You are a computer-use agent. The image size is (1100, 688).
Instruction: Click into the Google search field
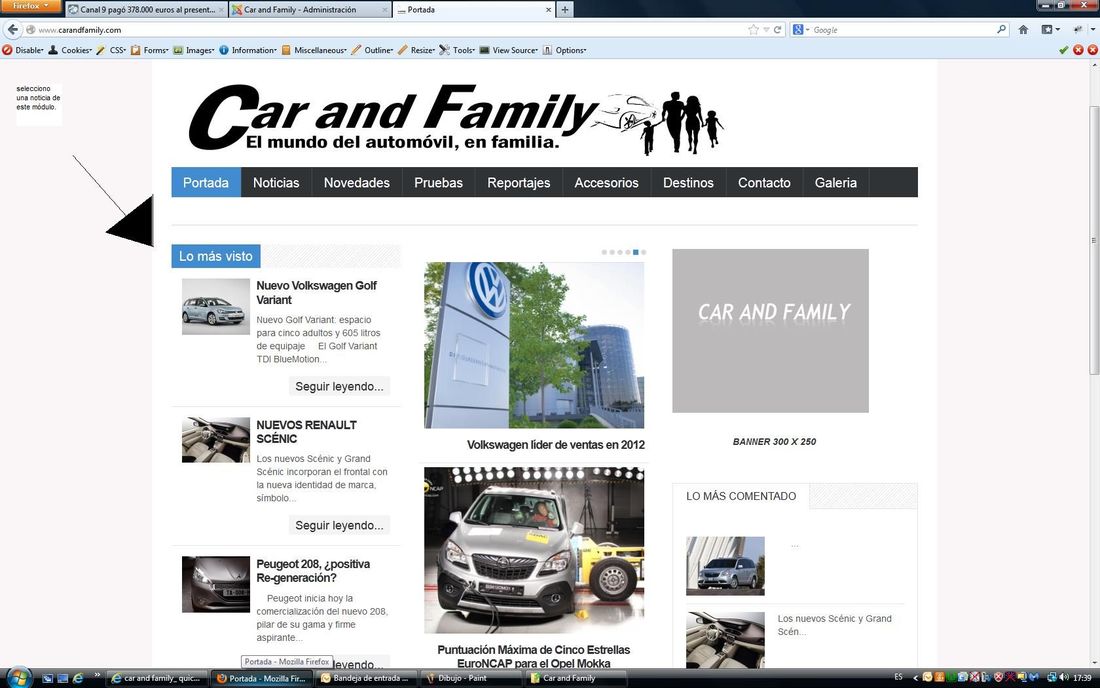pos(901,29)
